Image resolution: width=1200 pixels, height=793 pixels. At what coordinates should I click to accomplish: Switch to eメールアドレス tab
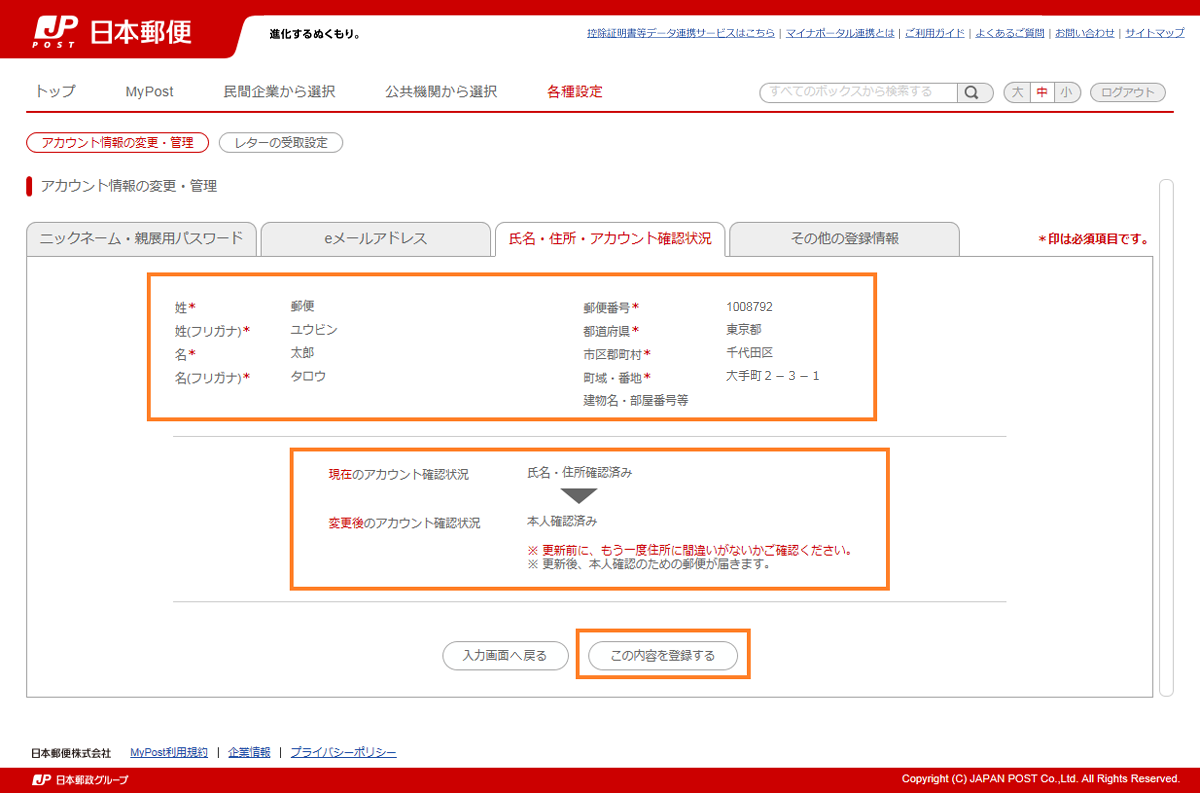click(x=375, y=239)
